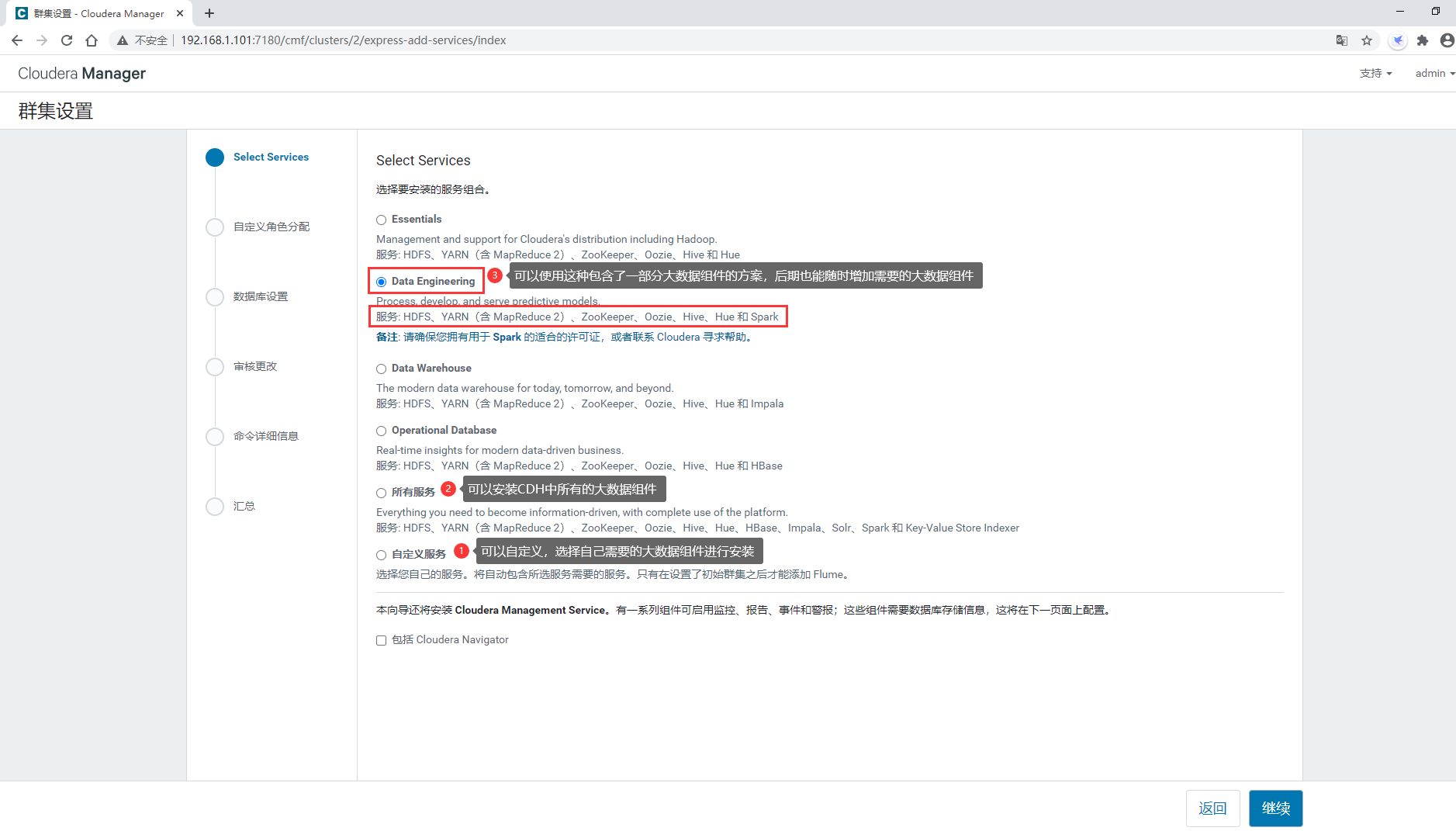This screenshot has height=831, width=1456.
Task: Select the Data Warehouse radio option
Action: (381, 369)
